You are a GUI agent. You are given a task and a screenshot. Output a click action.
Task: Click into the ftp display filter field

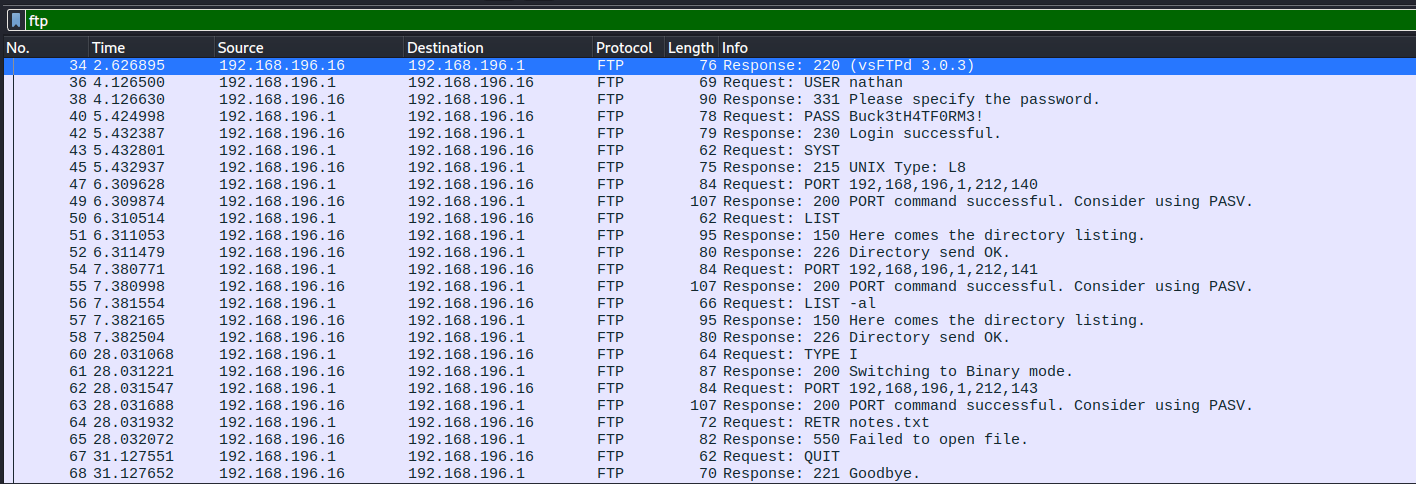(x=700, y=20)
